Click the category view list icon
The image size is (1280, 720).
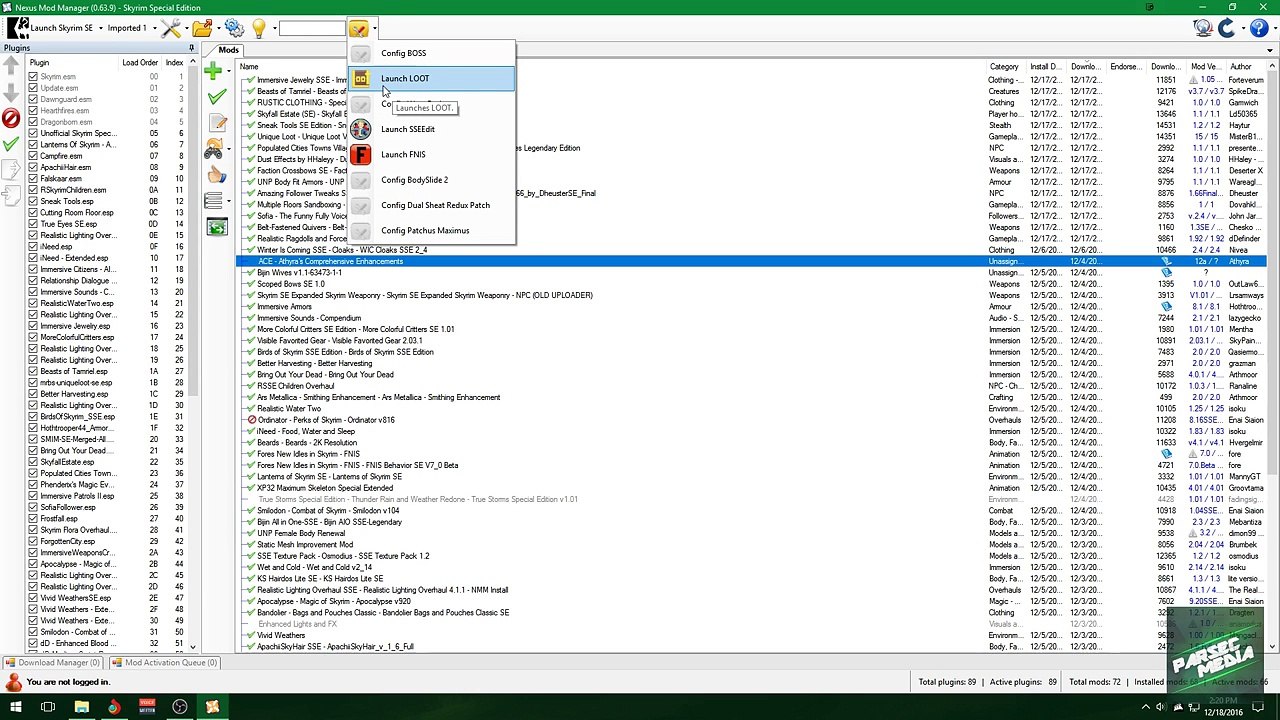point(213,201)
